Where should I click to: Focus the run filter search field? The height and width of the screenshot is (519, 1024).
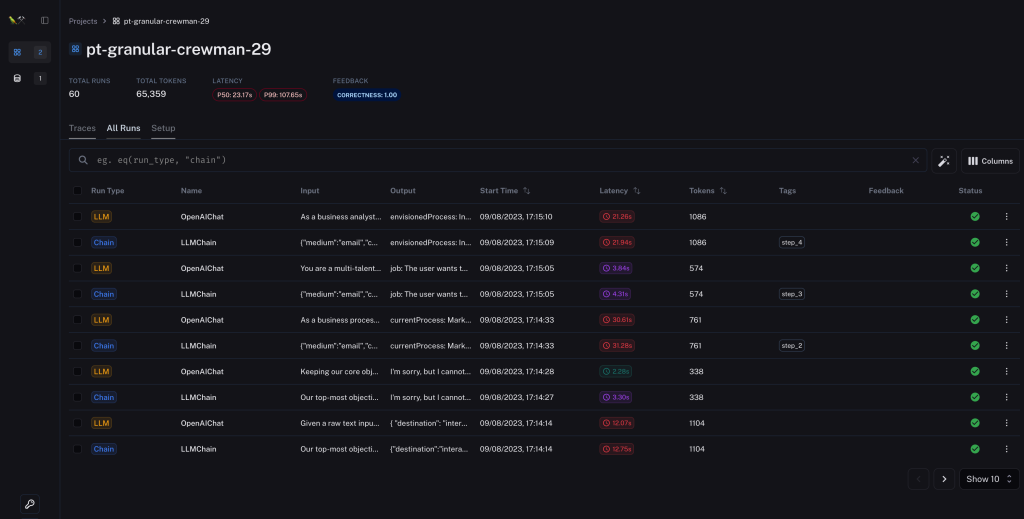[x=498, y=160]
